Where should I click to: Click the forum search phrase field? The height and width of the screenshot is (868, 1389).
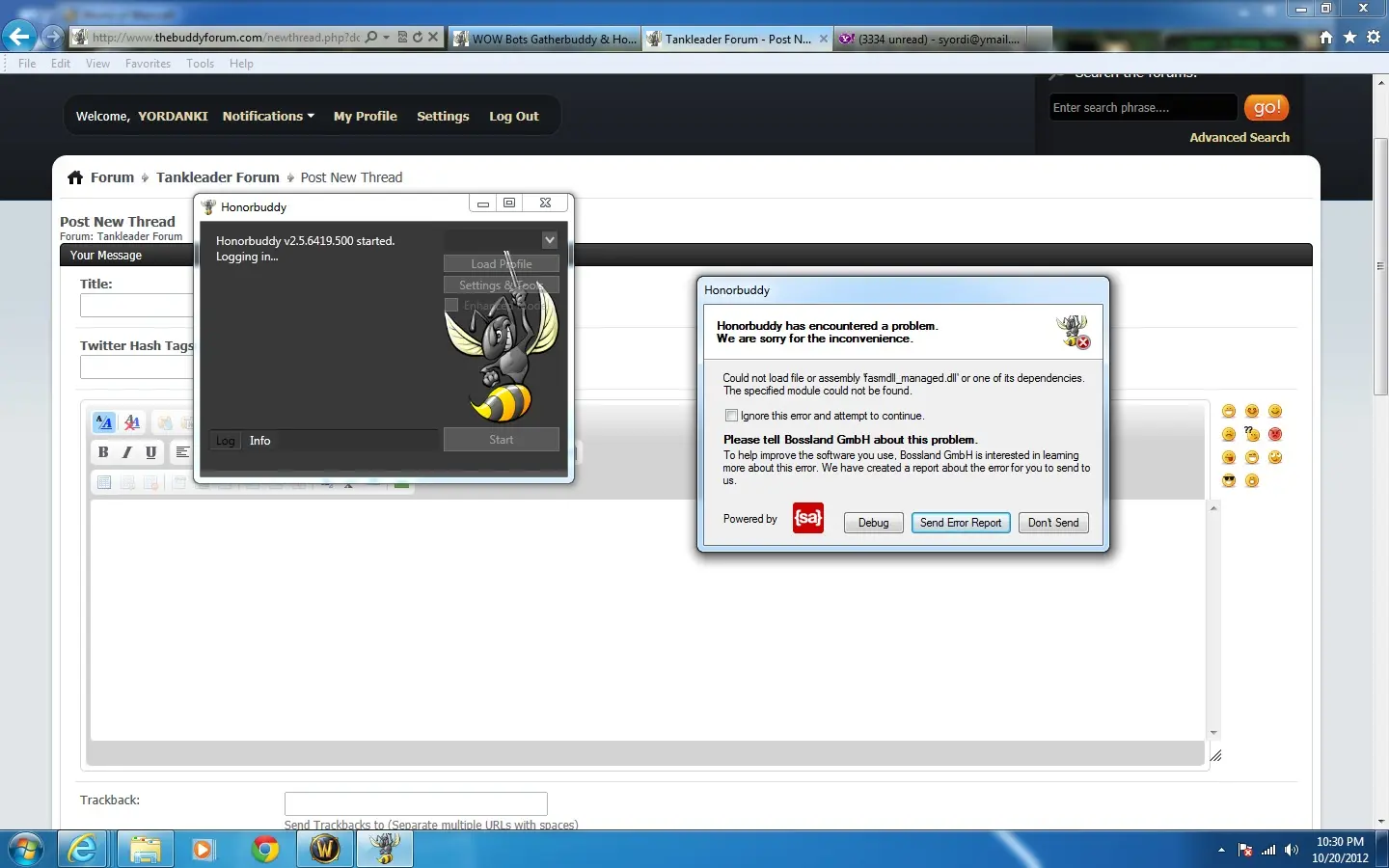(1143, 107)
